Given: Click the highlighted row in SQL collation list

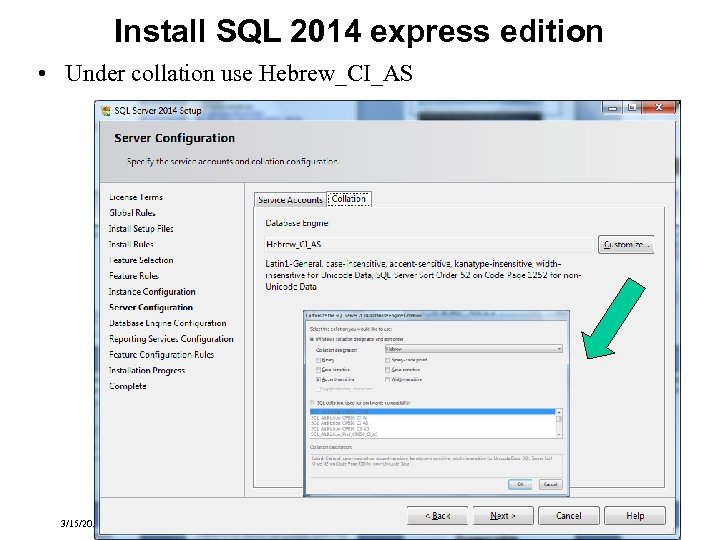Looking at the screenshot, I should tap(433, 411).
